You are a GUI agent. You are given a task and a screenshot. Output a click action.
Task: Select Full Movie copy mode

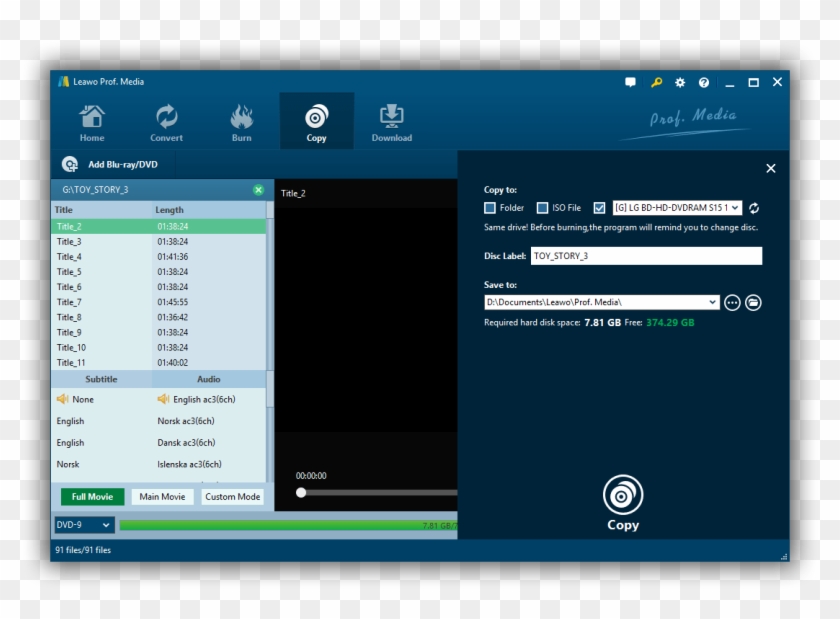(92, 497)
